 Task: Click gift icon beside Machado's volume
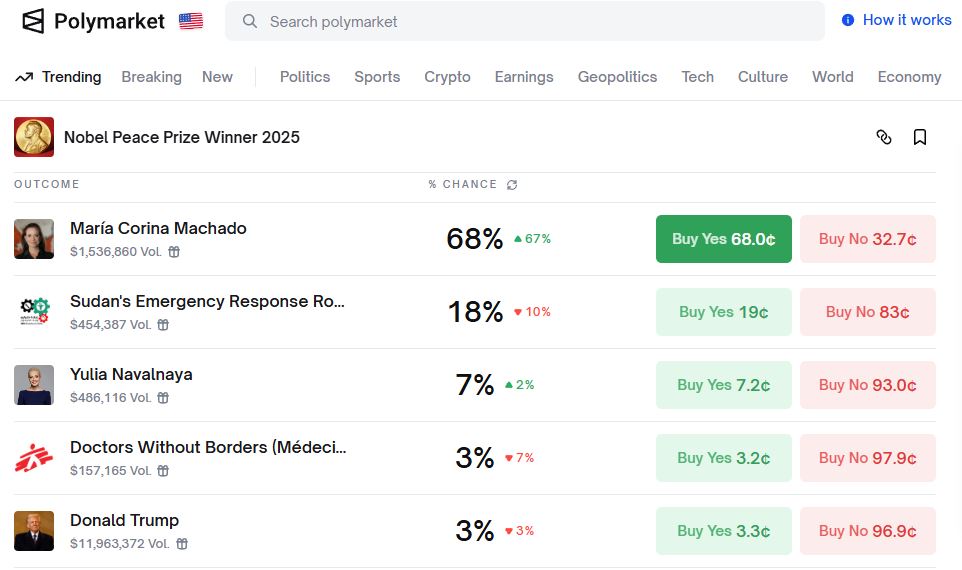coord(174,252)
